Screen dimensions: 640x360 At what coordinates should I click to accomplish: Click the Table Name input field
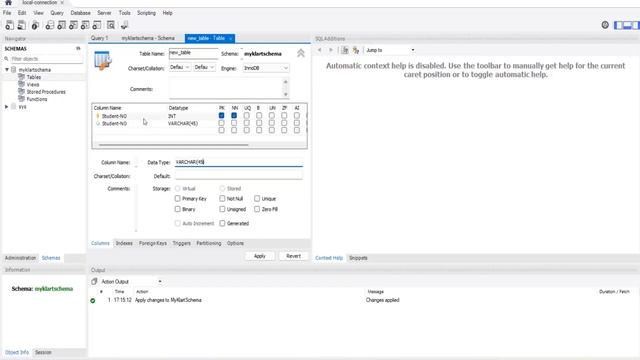click(x=193, y=53)
